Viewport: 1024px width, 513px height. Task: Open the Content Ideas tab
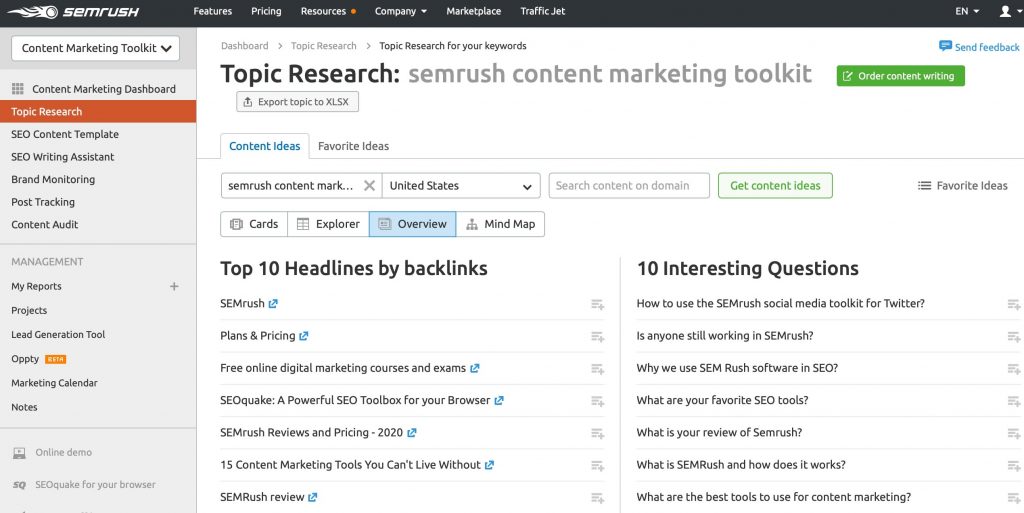pyautogui.click(x=264, y=146)
